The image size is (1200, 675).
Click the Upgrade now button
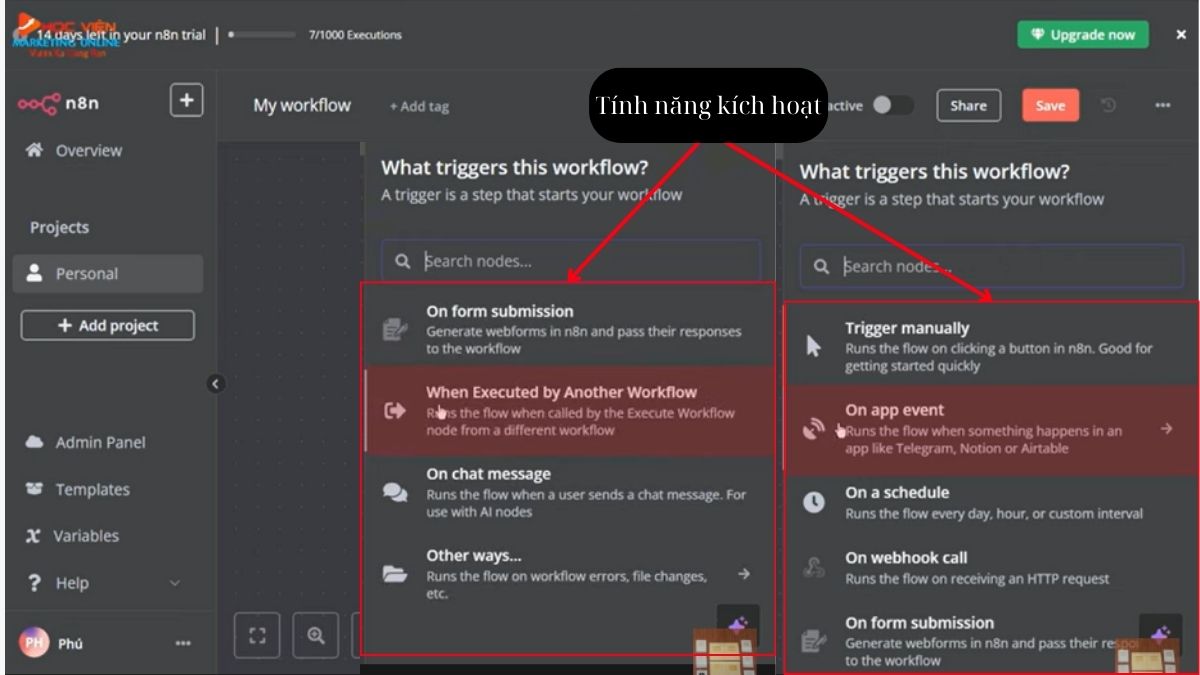1083,34
